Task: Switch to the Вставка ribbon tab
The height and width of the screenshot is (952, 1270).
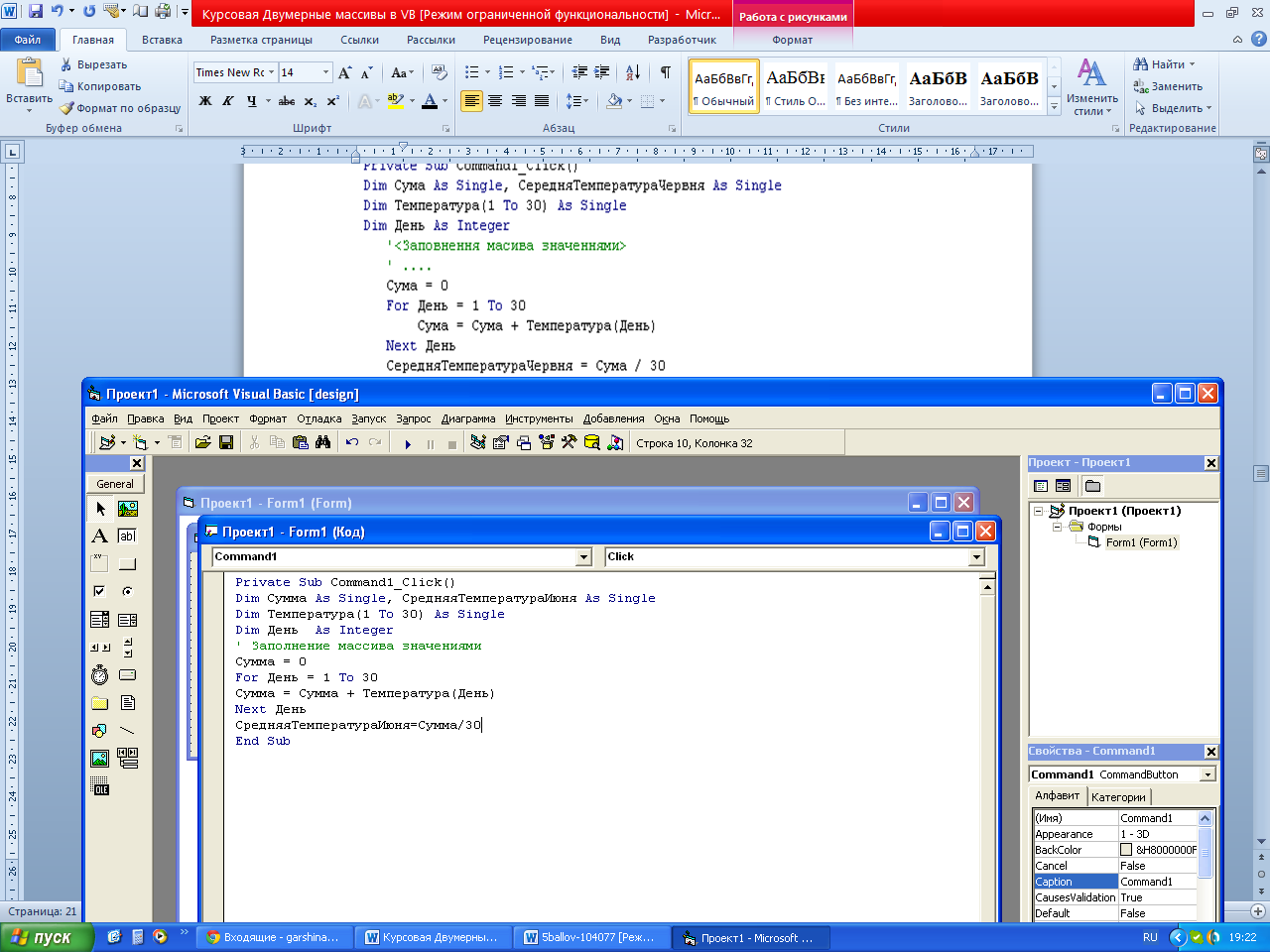Action: click(x=162, y=40)
